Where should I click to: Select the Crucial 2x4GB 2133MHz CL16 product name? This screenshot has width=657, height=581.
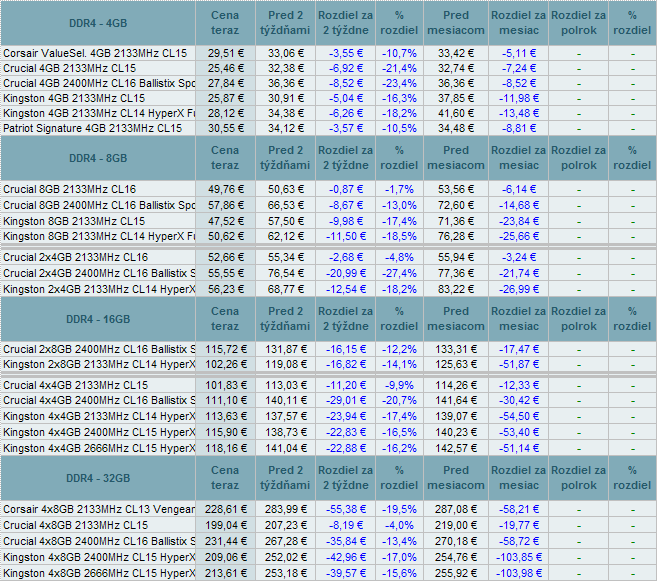(x=75, y=257)
